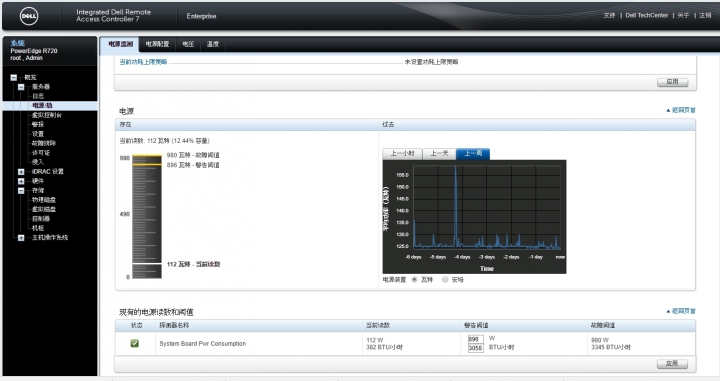Screen dimensions: 720x381
Task: Click the 未设置功耗上限策略 value text
Action: pos(431,62)
